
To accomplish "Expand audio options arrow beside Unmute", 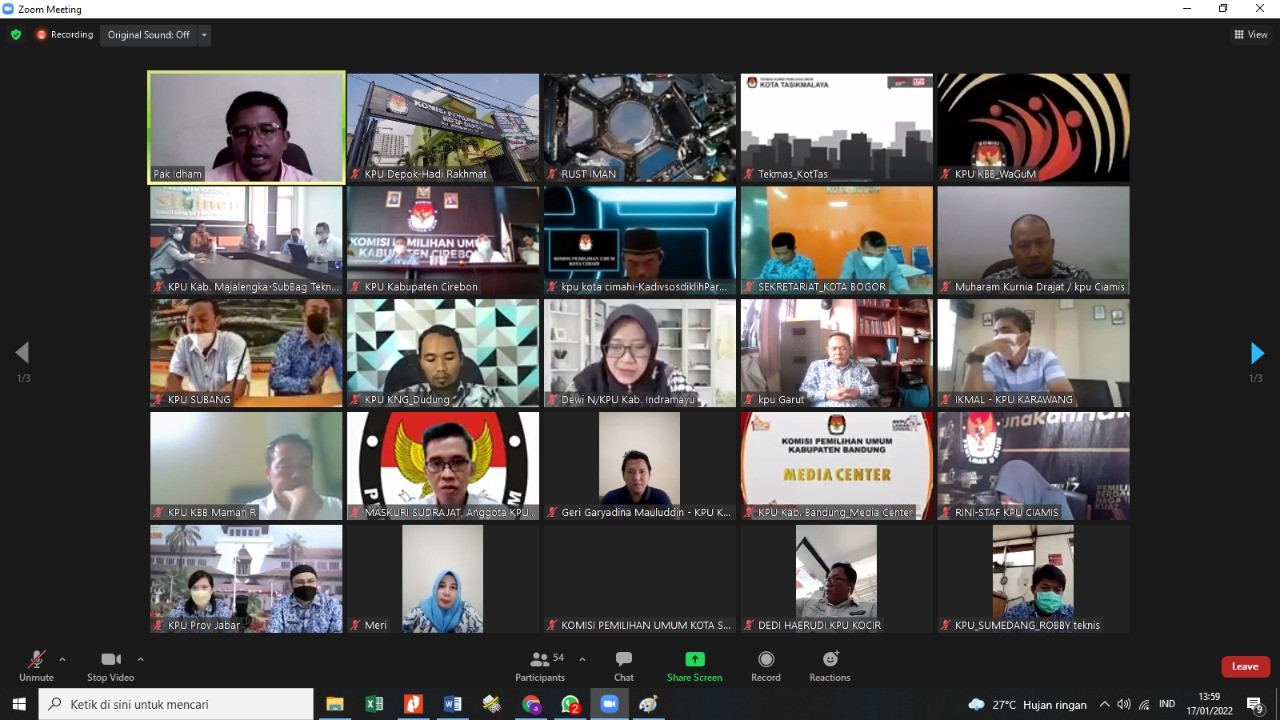I will [x=62, y=660].
